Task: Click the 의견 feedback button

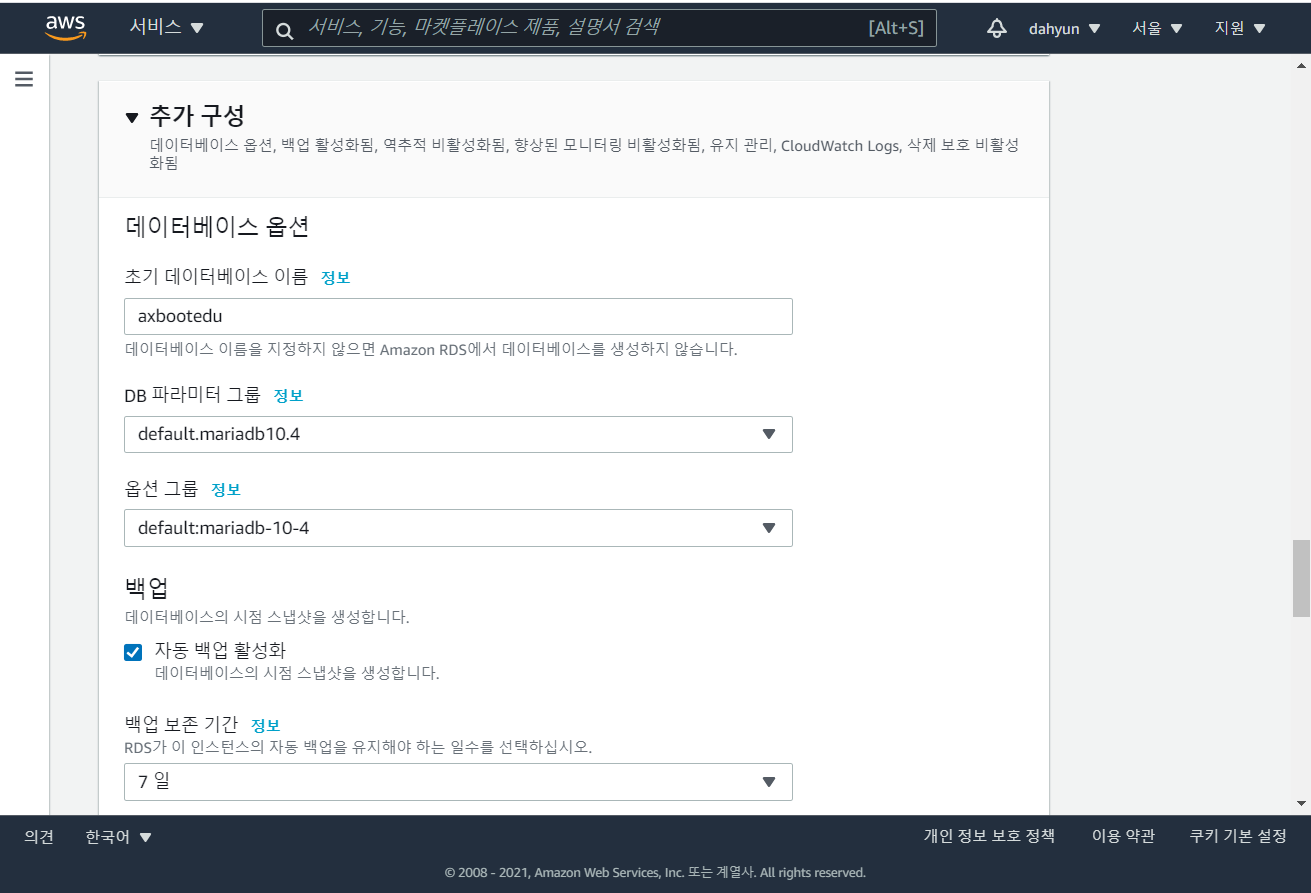Action: click(39, 837)
